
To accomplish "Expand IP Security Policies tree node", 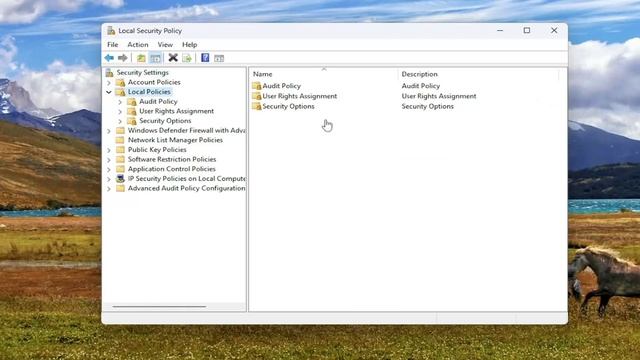I will point(109,179).
